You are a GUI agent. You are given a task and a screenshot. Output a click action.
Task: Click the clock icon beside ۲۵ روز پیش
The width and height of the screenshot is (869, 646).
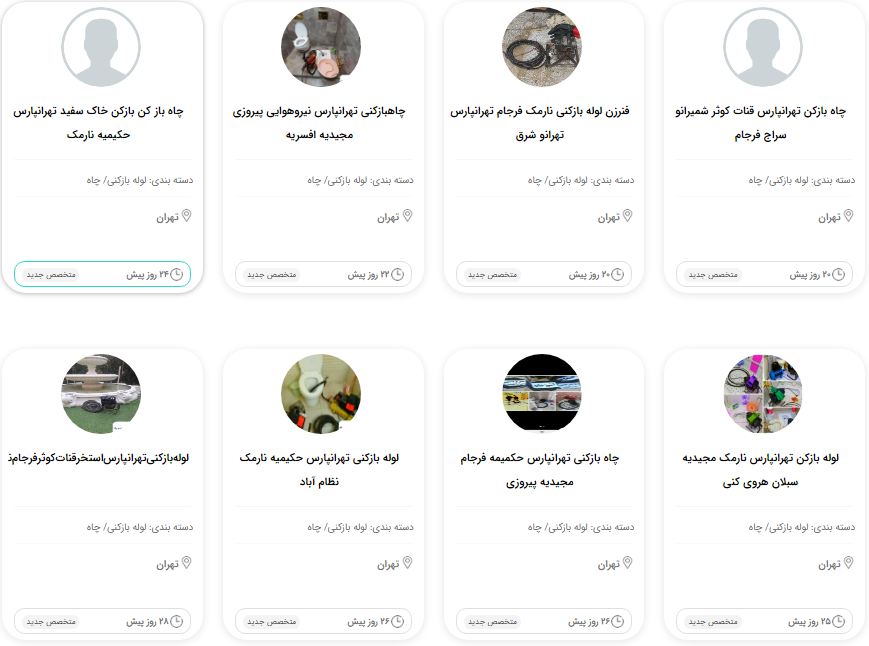pyautogui.click(x=839, y=622)
